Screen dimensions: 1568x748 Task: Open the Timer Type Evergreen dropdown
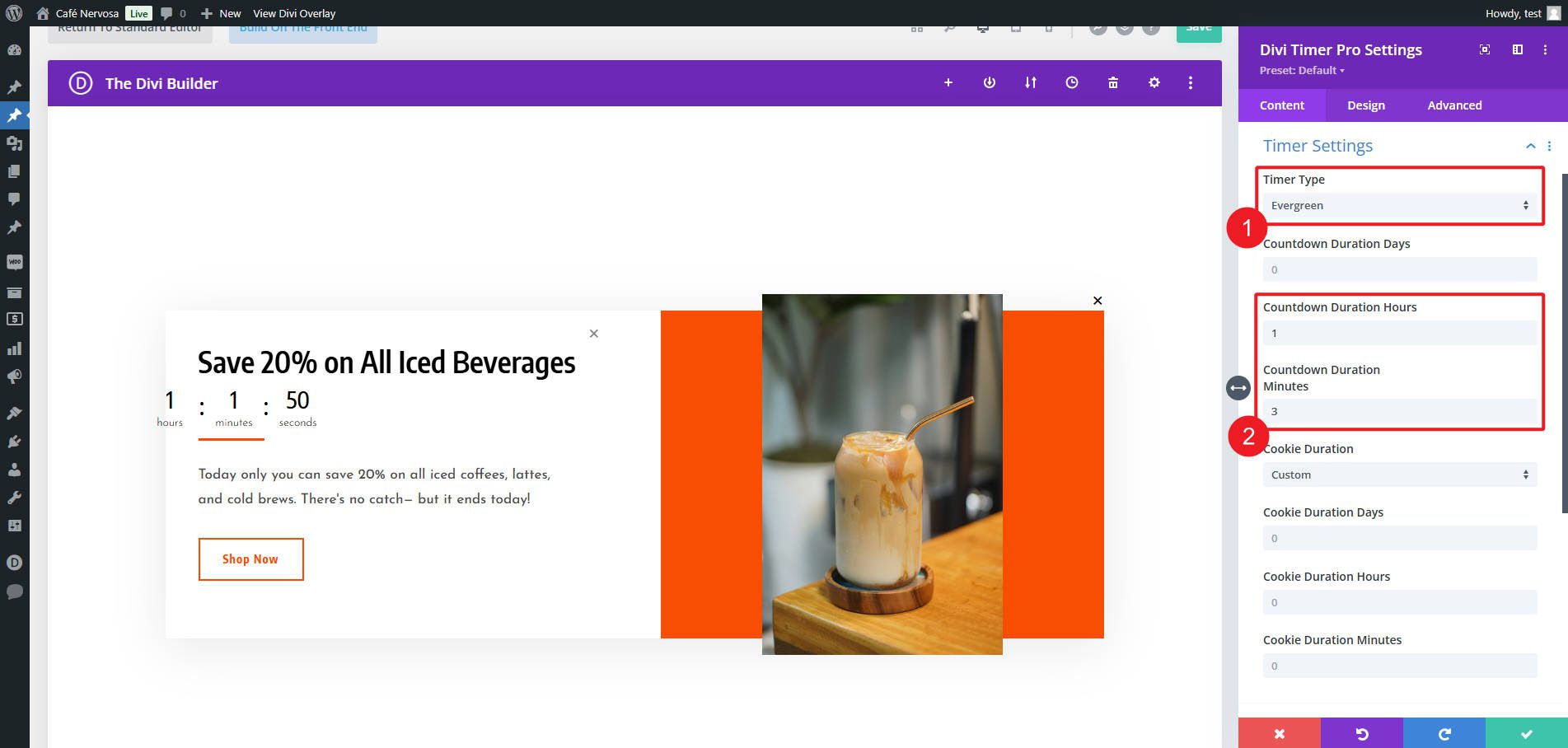(1400, 205)
